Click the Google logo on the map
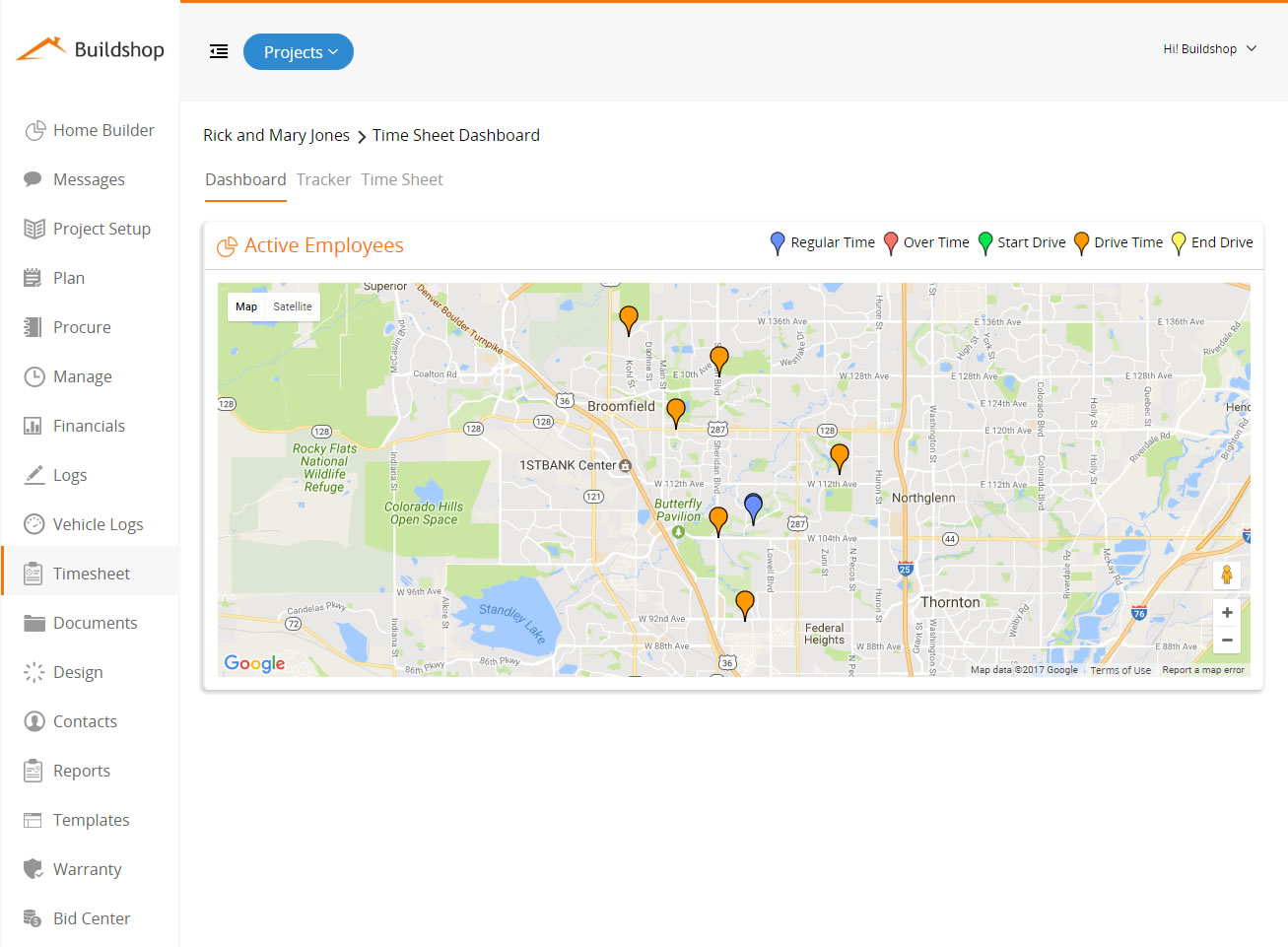This screenshot has height=947, width=1288. (254, 663)
